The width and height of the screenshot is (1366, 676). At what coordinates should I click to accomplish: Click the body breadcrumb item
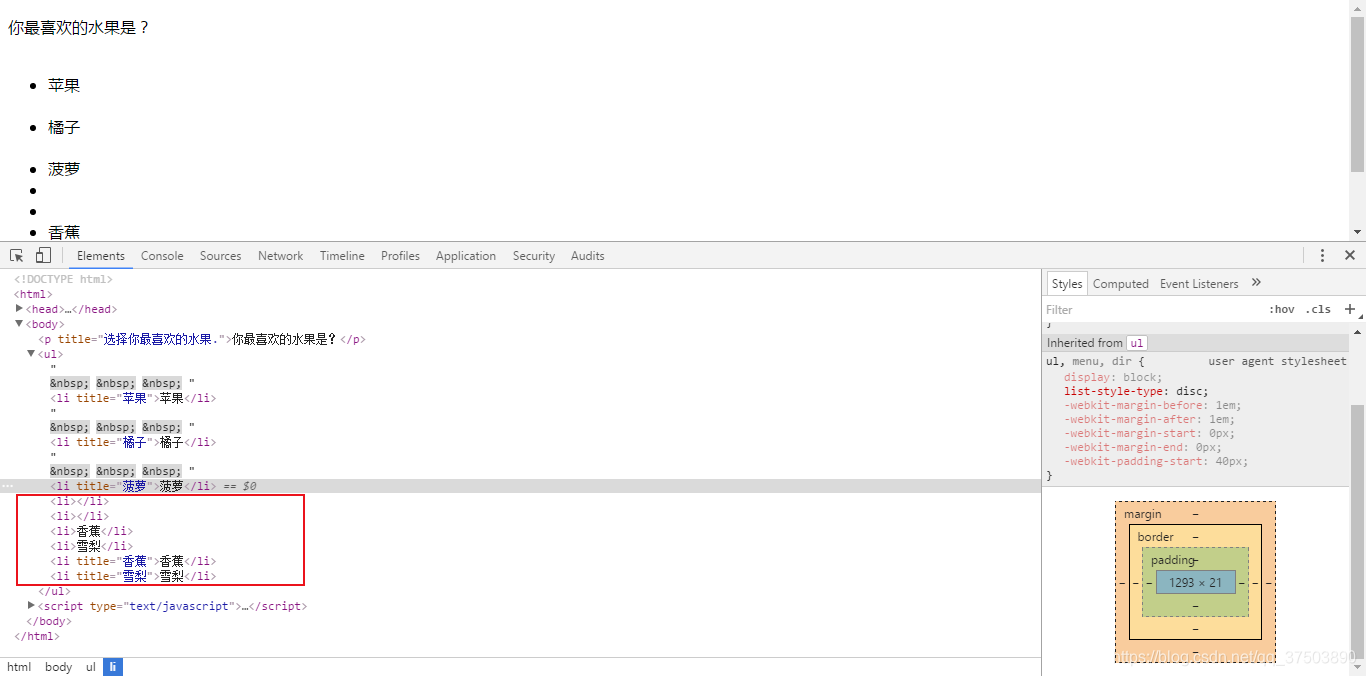(x=58, y=667)
